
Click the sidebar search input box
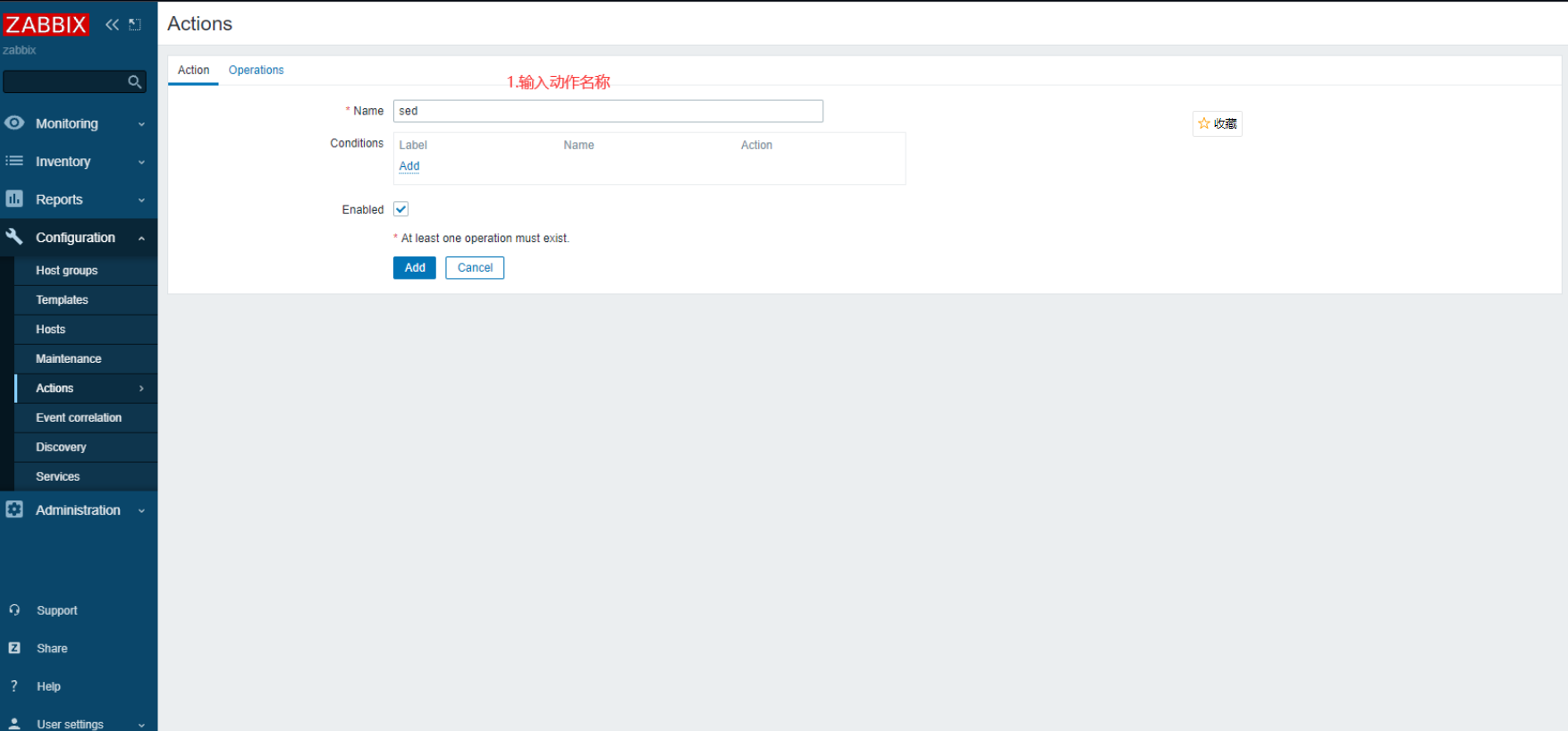(74, 82)
